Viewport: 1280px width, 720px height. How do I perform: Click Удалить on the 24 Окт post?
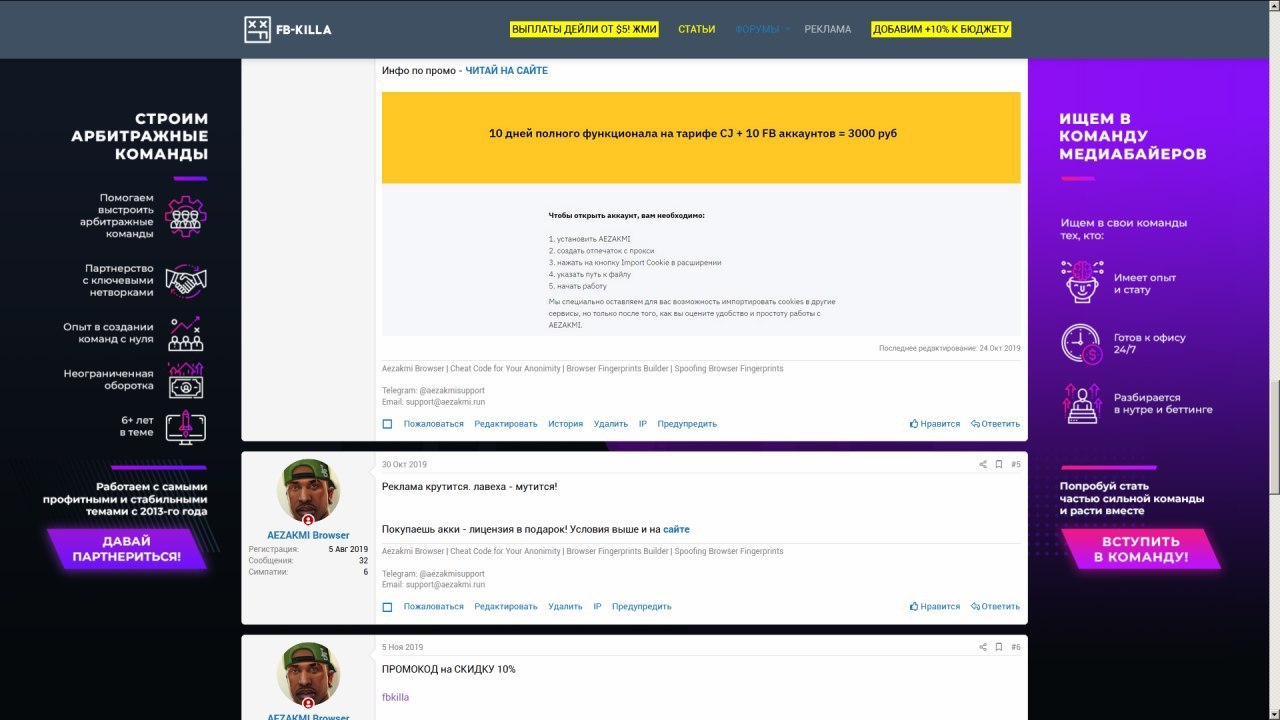(x=611, y=424)
